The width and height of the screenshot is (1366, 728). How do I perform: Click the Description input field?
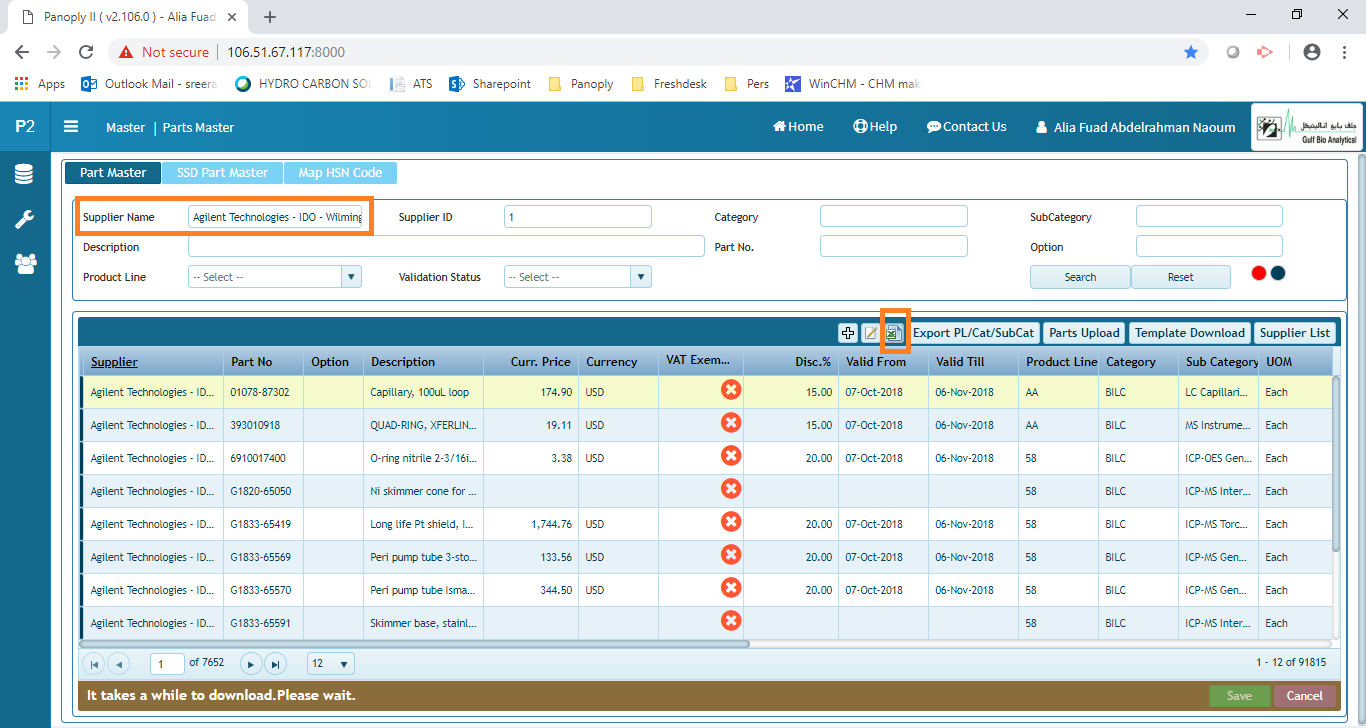point(446,247)
